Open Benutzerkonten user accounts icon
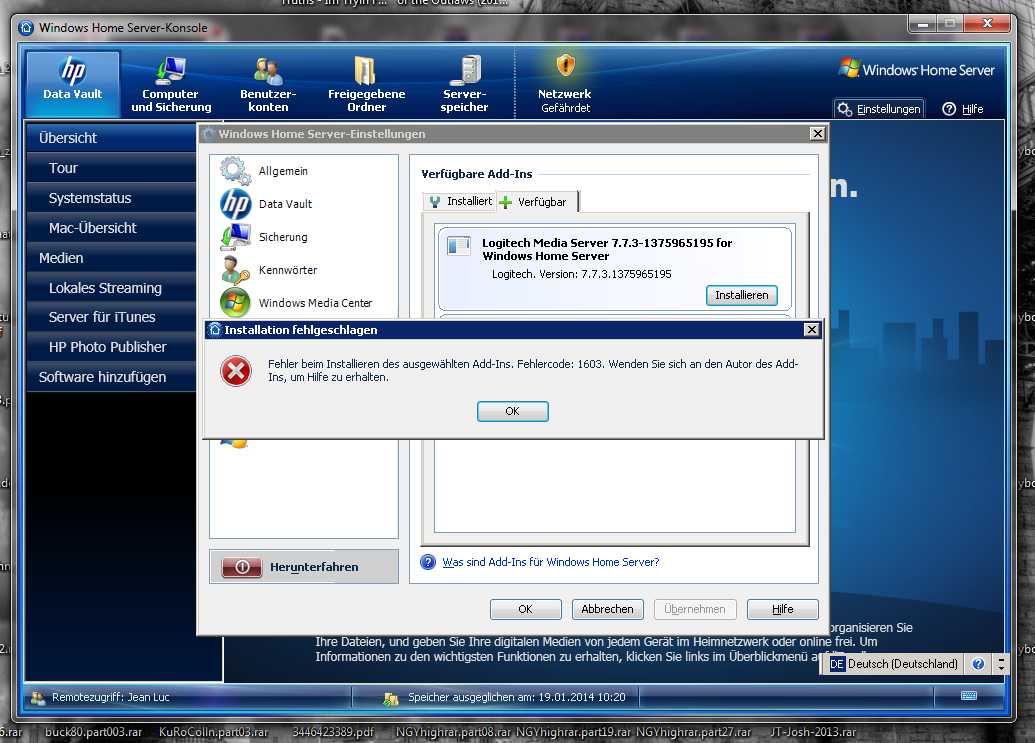This screenshot has width=1035, height=743. pos(268,84)
